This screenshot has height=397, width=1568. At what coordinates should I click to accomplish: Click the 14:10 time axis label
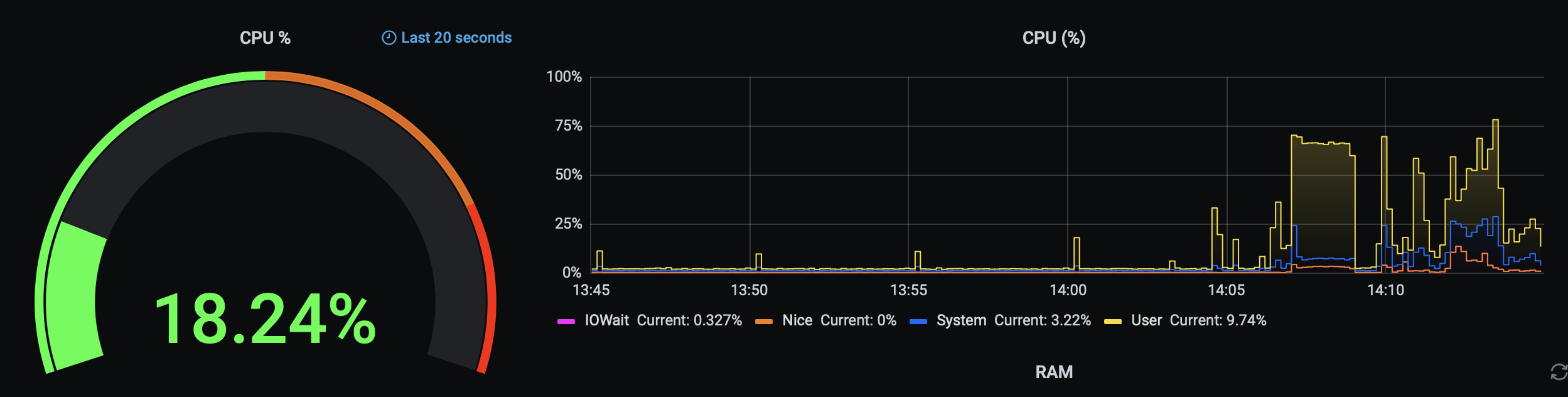1385,290
